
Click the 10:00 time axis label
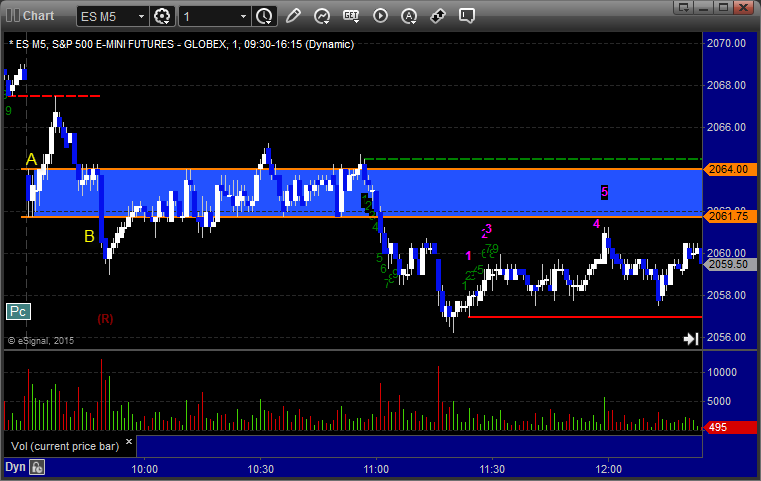pos(145,469)
